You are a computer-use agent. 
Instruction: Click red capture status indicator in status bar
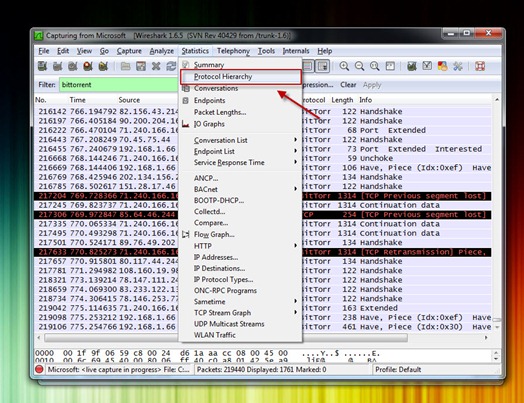tap(39, 370)
